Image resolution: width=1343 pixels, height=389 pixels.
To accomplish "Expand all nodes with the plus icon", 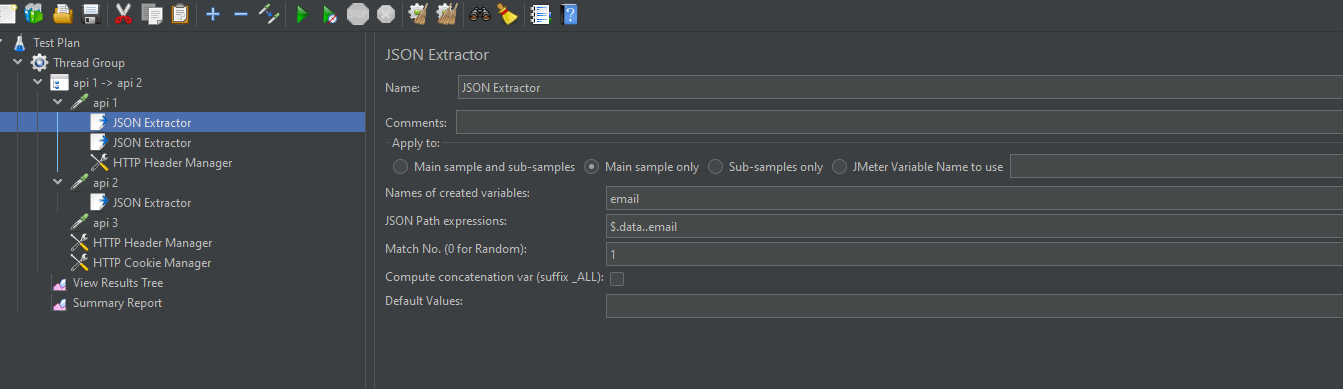I will point(212,14).
